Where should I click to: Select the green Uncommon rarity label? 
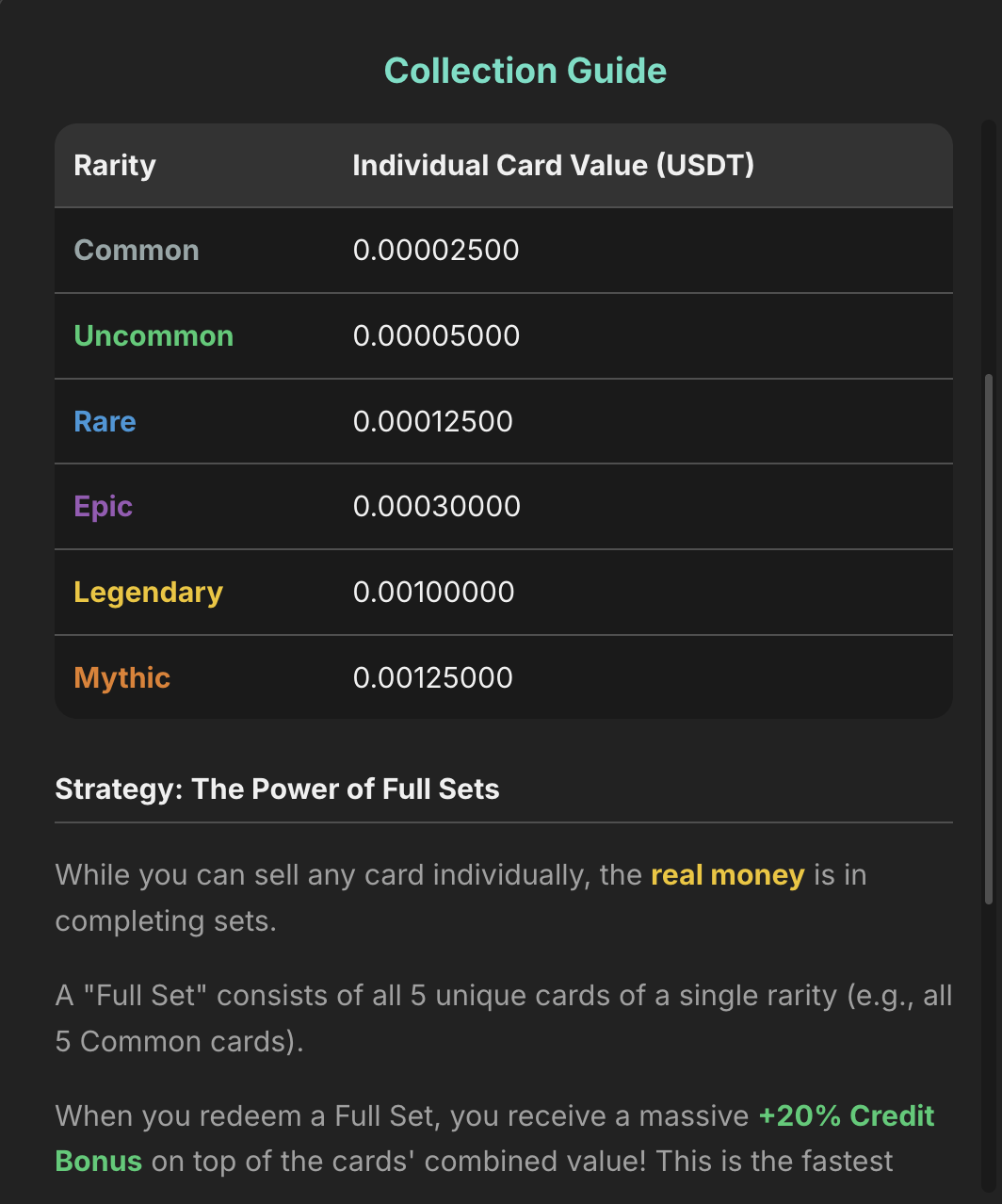click(154, 336)
